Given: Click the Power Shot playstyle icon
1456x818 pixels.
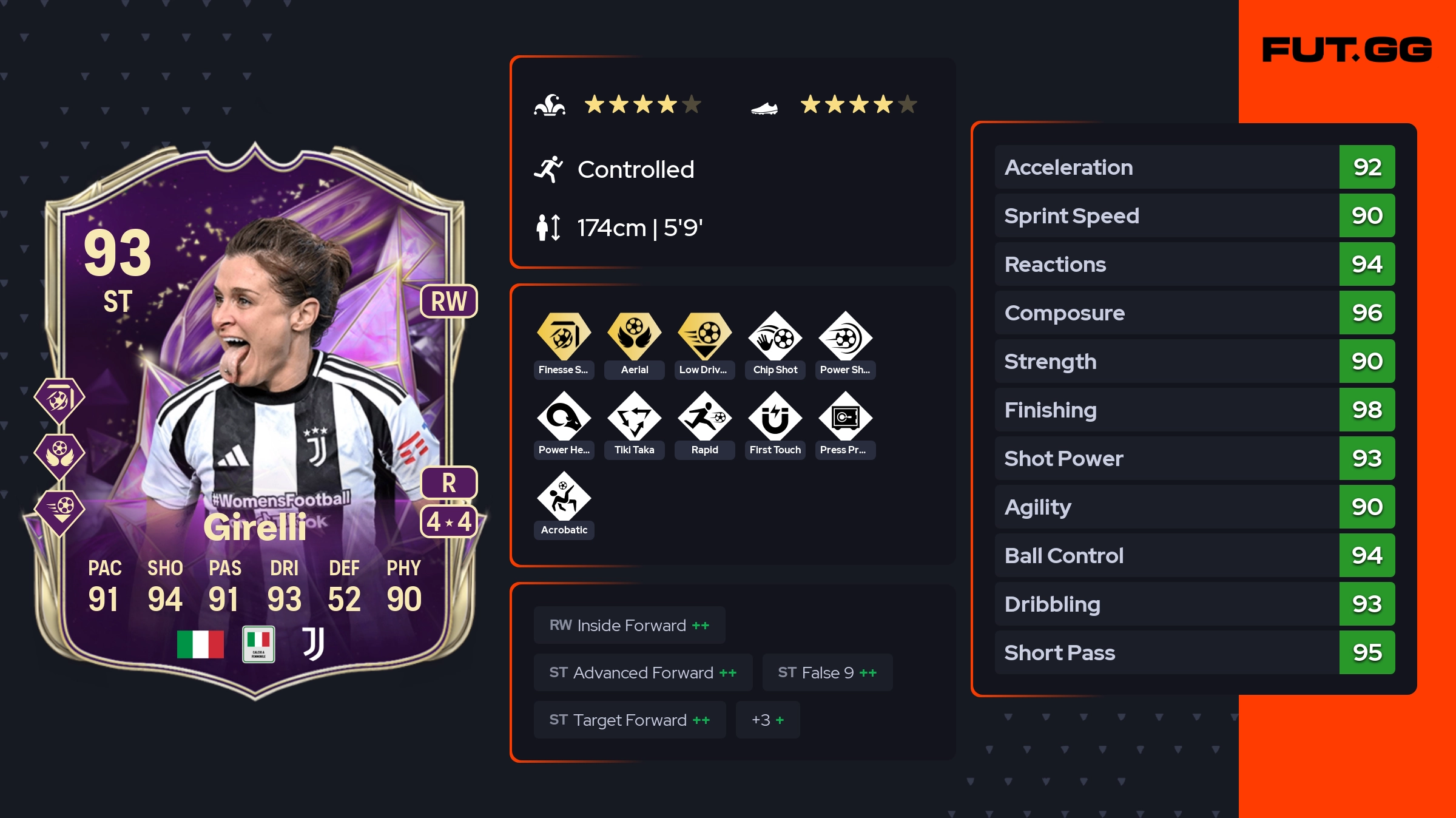Looking at the screenshot, I should pos(846,337).
